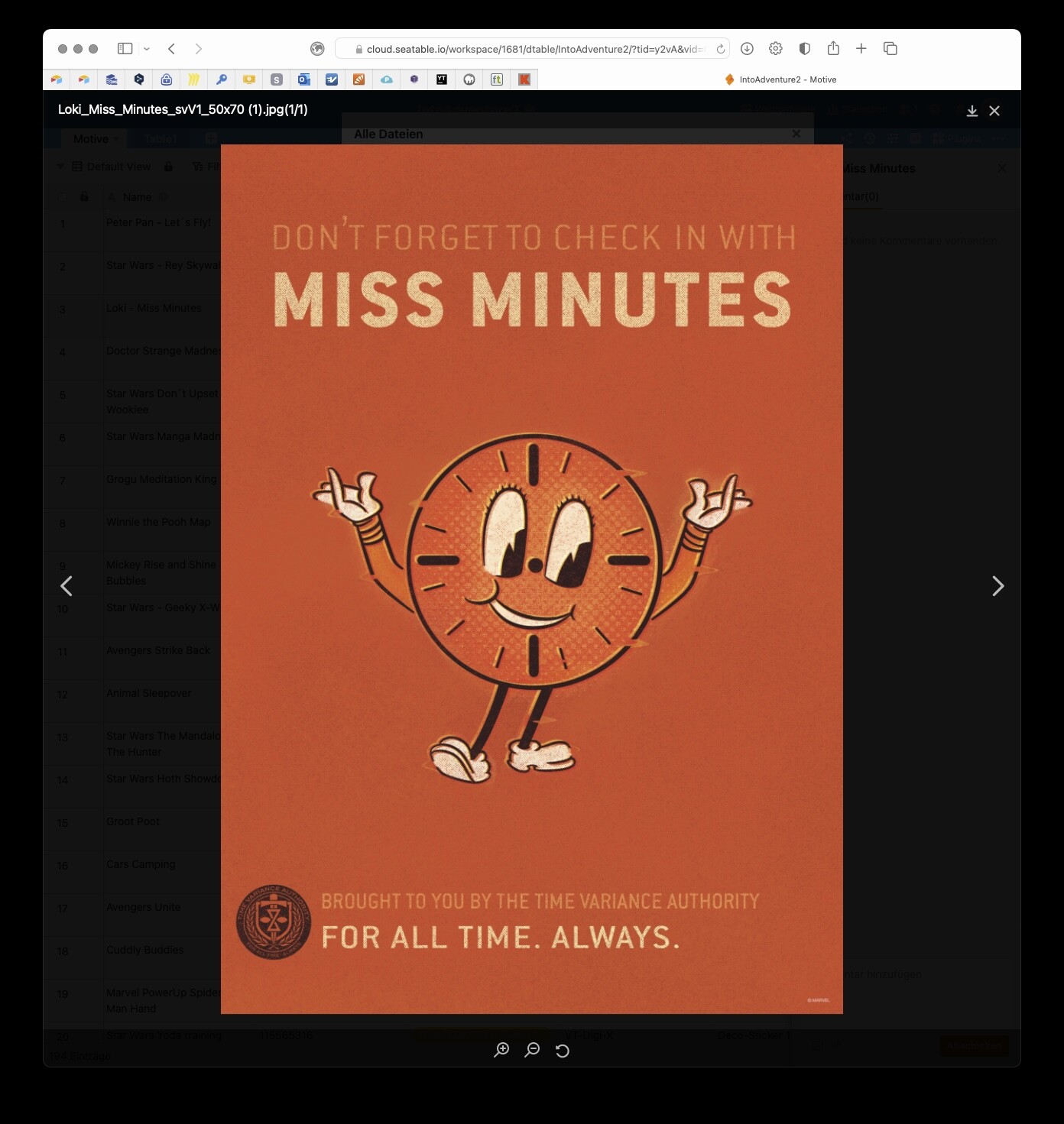Download the Loki Miss Minutes image
The width and height of the screenshot is (1064, 1124).
972,111
